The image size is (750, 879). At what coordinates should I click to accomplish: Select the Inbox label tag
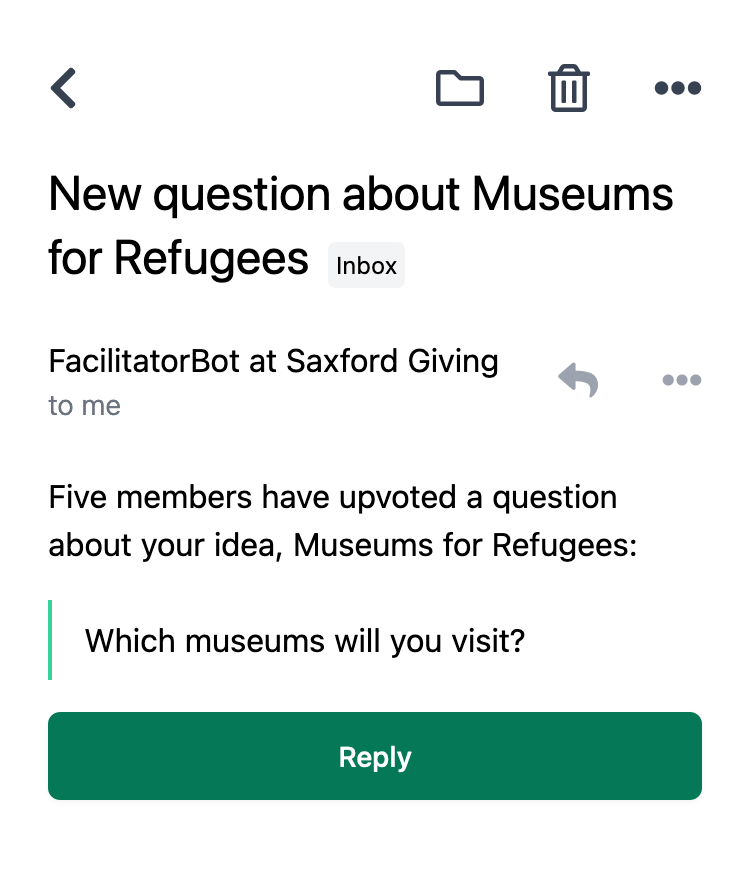[366, 265]
